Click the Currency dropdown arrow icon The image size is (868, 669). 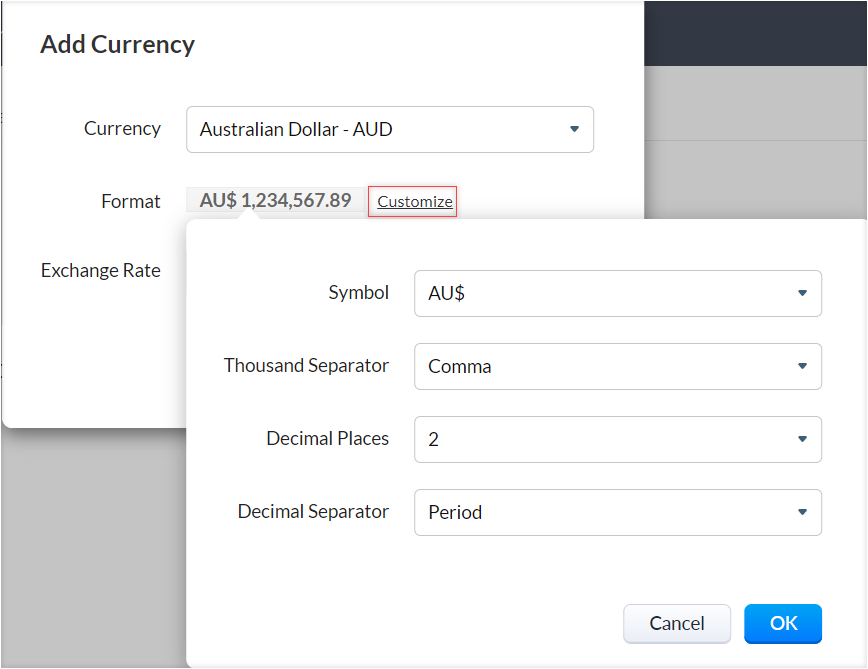point(574,129)
